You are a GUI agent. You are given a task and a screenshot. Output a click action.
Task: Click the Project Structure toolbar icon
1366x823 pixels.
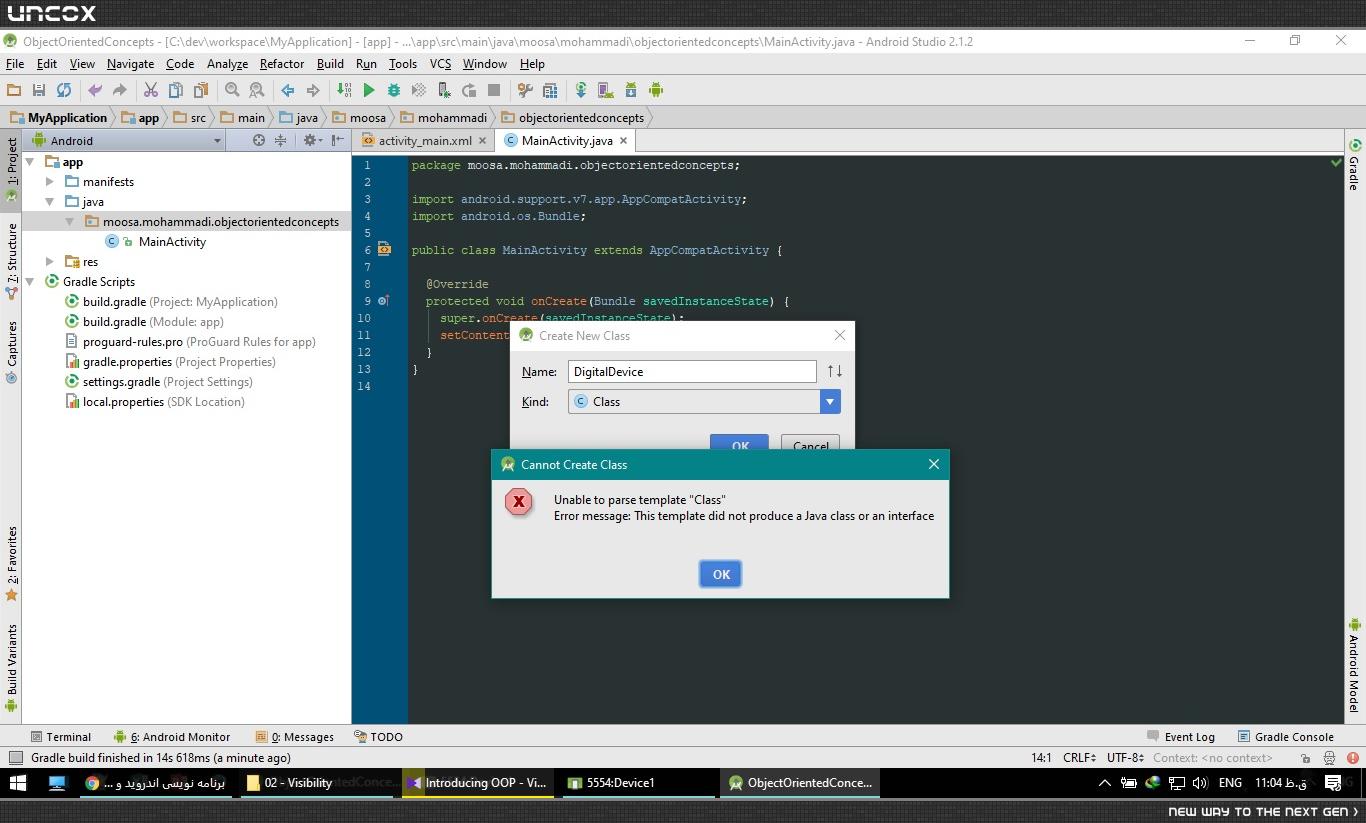pos(550,90)
